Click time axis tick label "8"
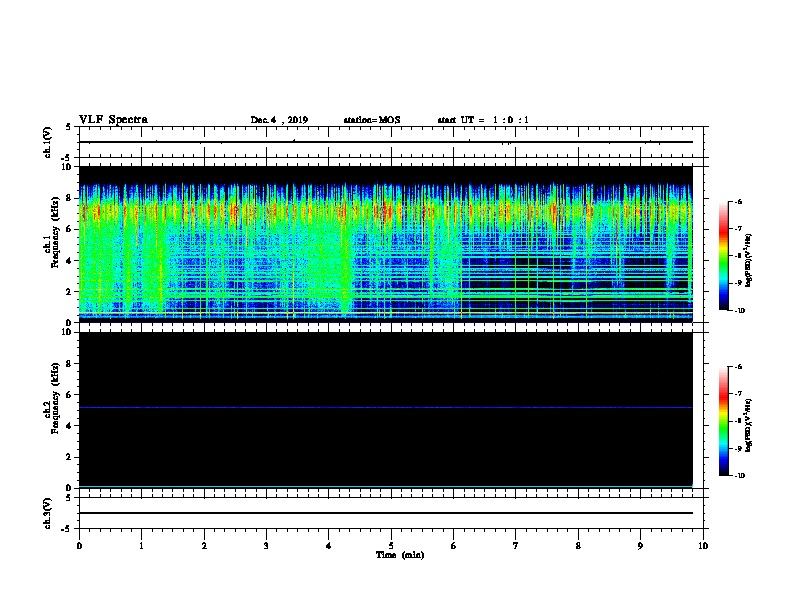The height and width of the screenshot is (612, 792). 578,546
